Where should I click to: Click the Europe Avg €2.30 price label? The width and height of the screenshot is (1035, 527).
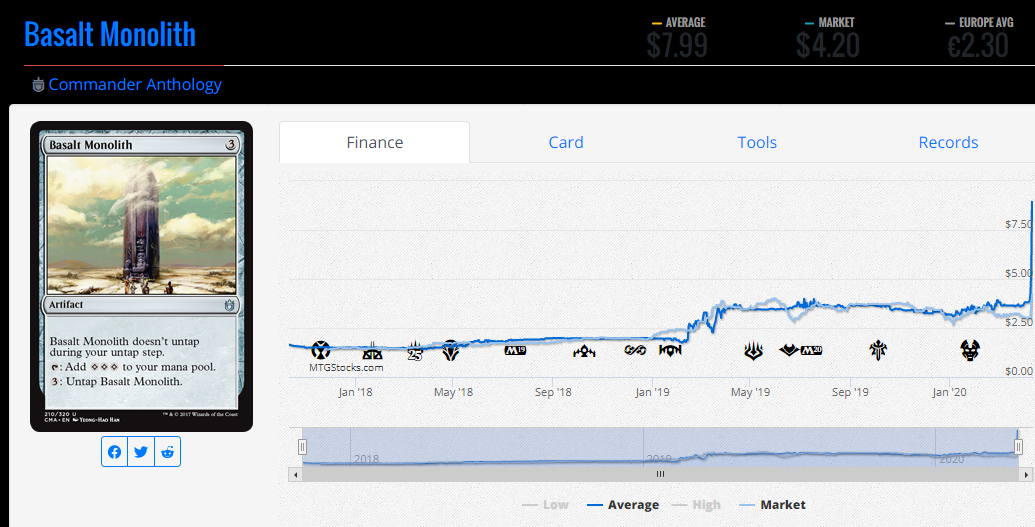coord(978,39)
